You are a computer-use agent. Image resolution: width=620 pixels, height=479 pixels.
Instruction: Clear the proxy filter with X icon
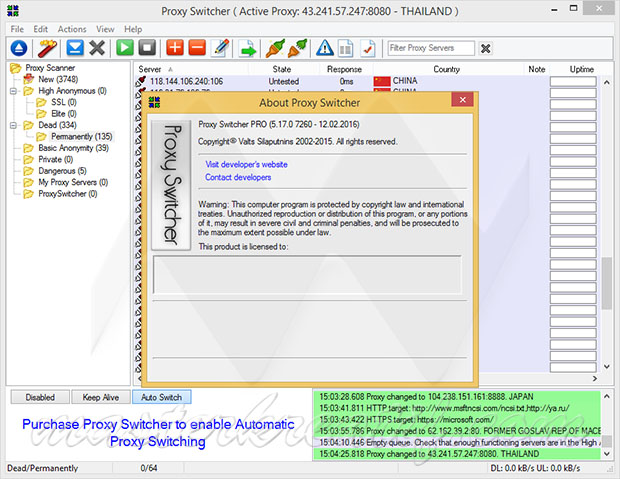point(486,48)
